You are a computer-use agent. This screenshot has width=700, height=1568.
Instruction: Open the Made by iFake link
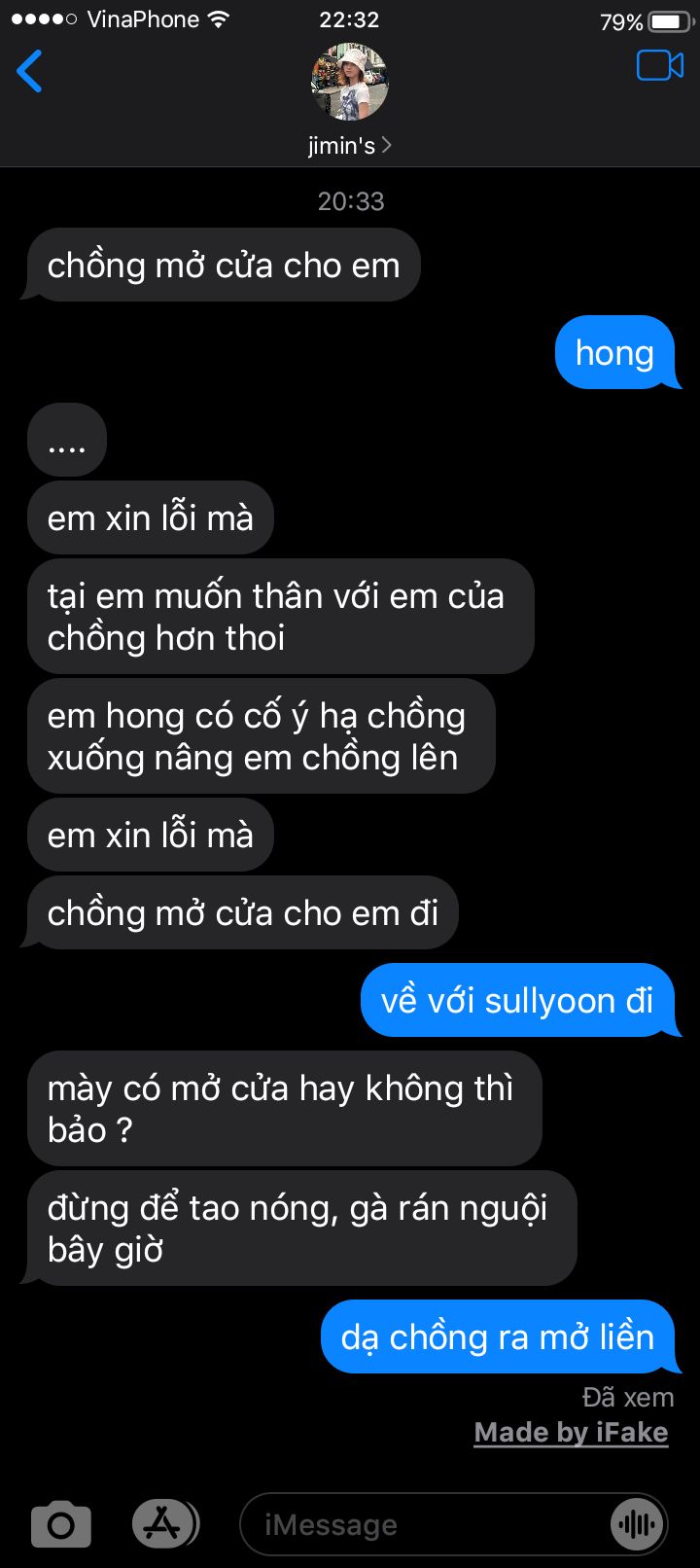pos(571,1433)
